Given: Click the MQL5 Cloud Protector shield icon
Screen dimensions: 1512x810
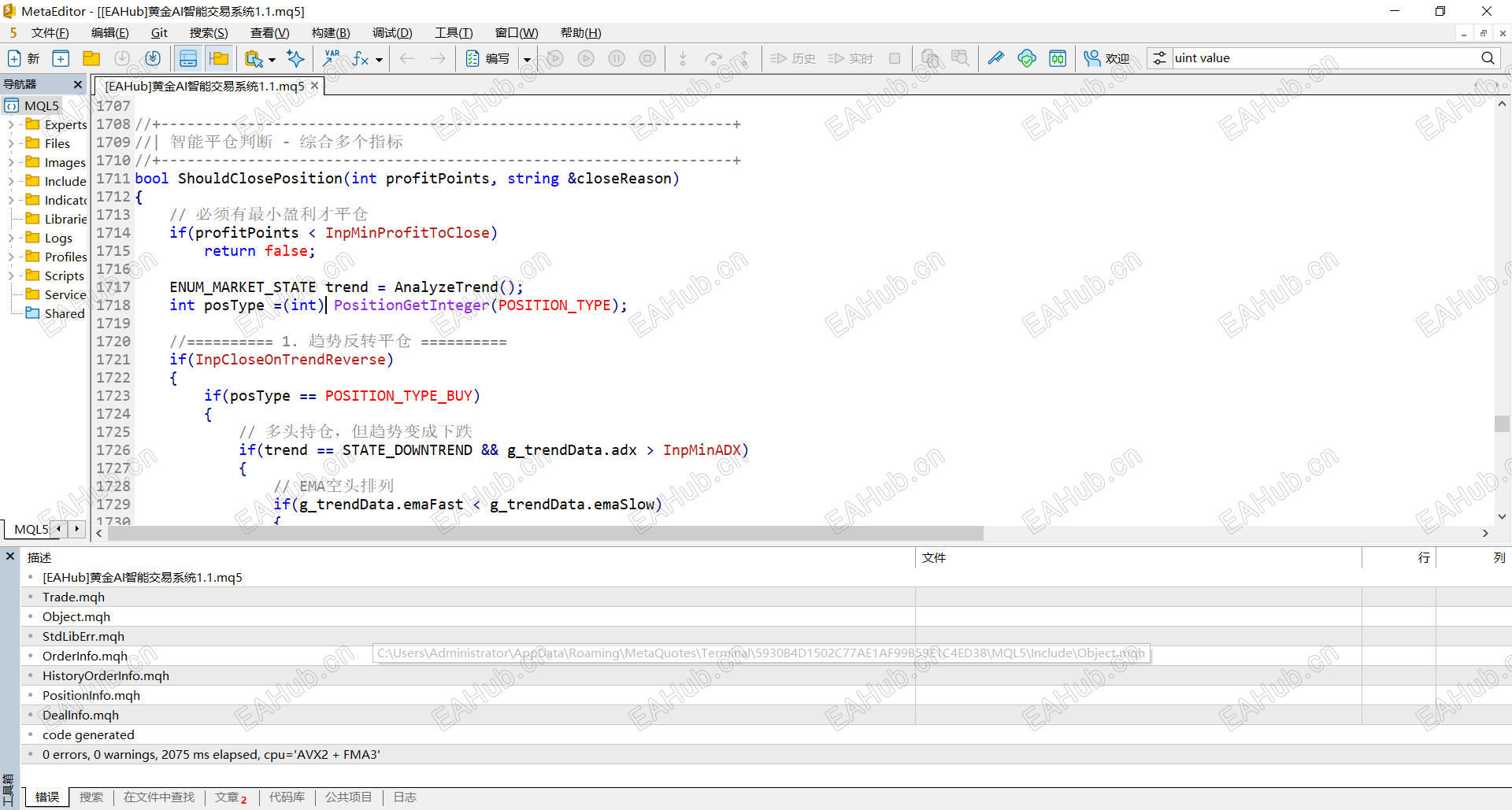Looking at the screenshot, I should coord(1027,58).
